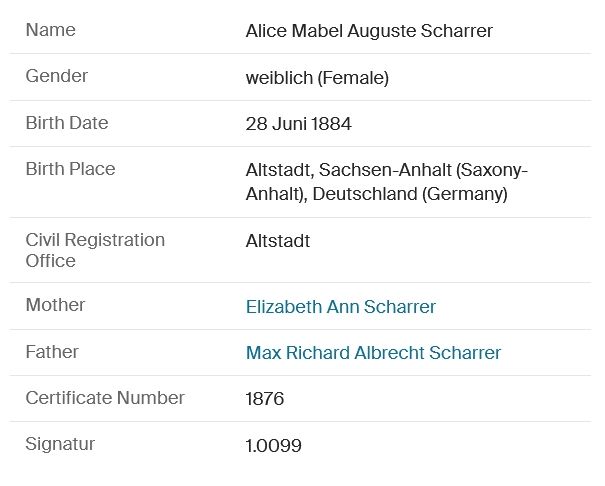Select the Altstadt registration office value
The width and height of the screenshot is (605, 486).
(278, 241)
